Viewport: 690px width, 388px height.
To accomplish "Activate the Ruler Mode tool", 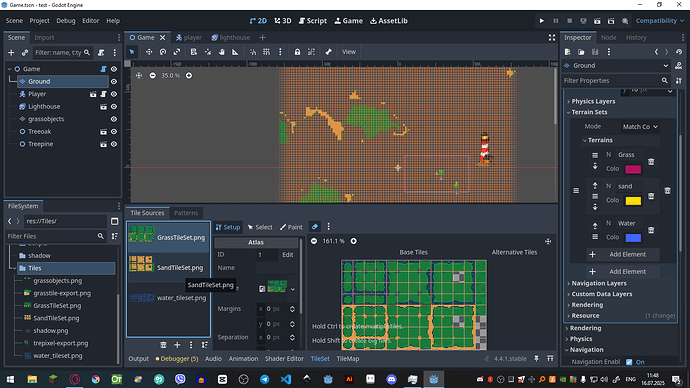I will pos(235,52).
